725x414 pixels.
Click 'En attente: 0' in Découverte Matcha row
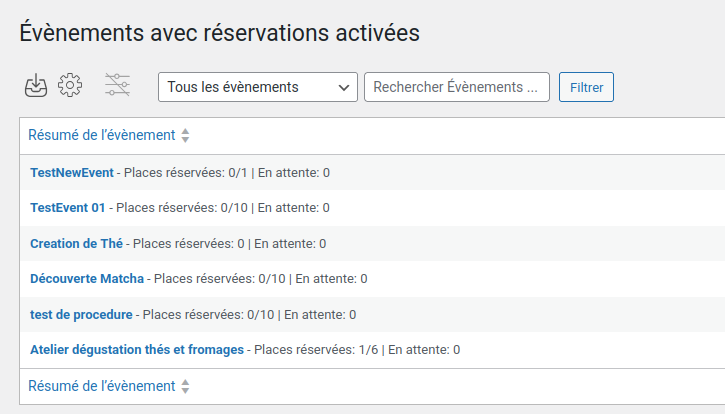point(331,279)
